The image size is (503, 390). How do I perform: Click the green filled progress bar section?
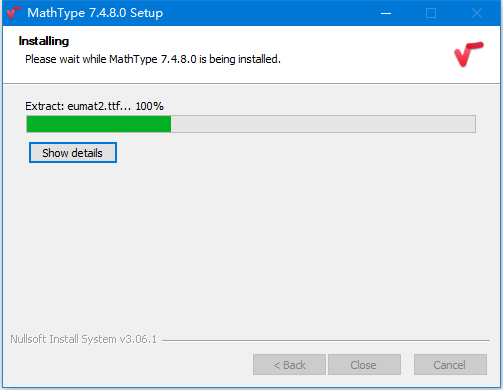click(x=99, y=124)
